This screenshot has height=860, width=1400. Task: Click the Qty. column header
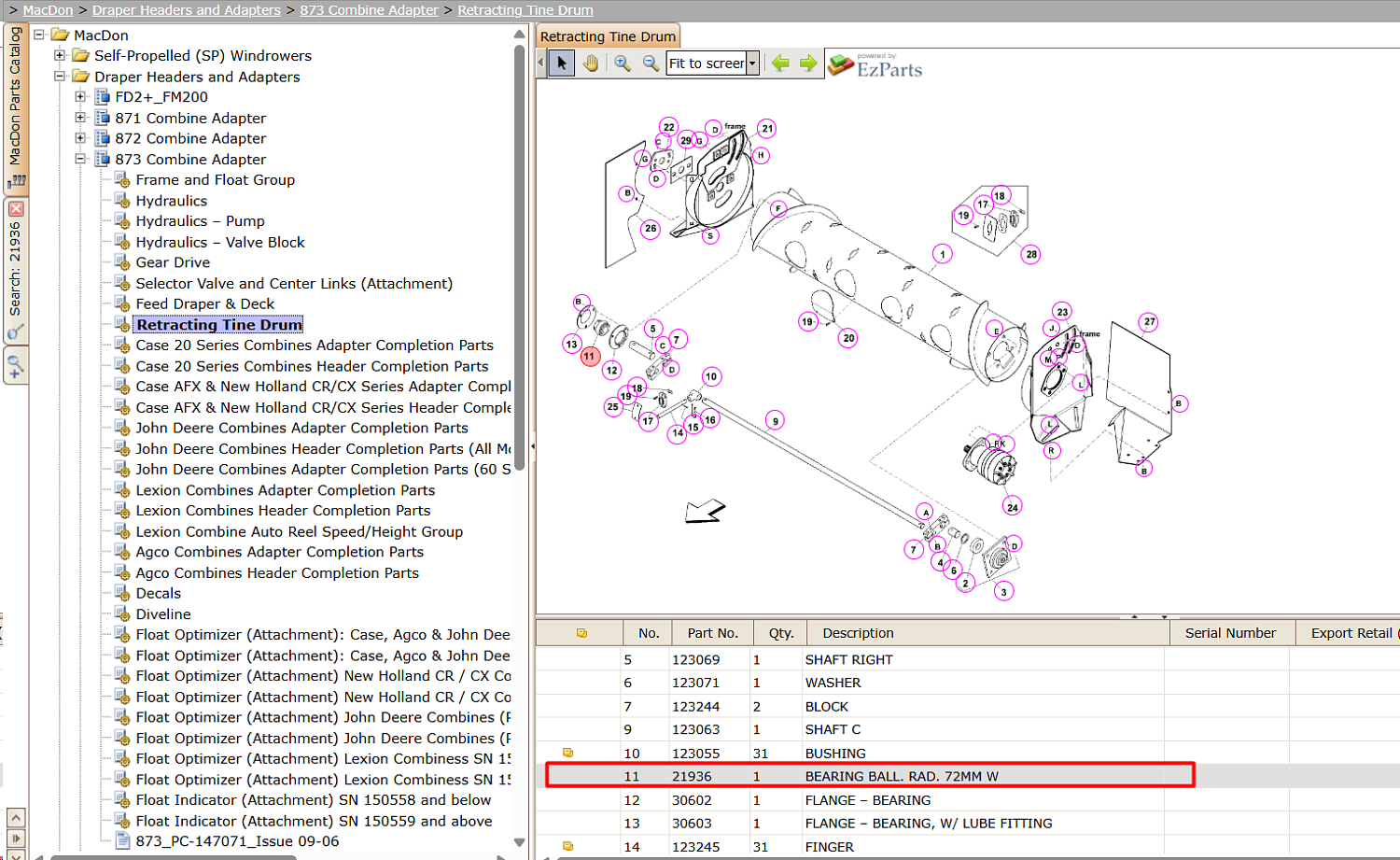(781, 633)
